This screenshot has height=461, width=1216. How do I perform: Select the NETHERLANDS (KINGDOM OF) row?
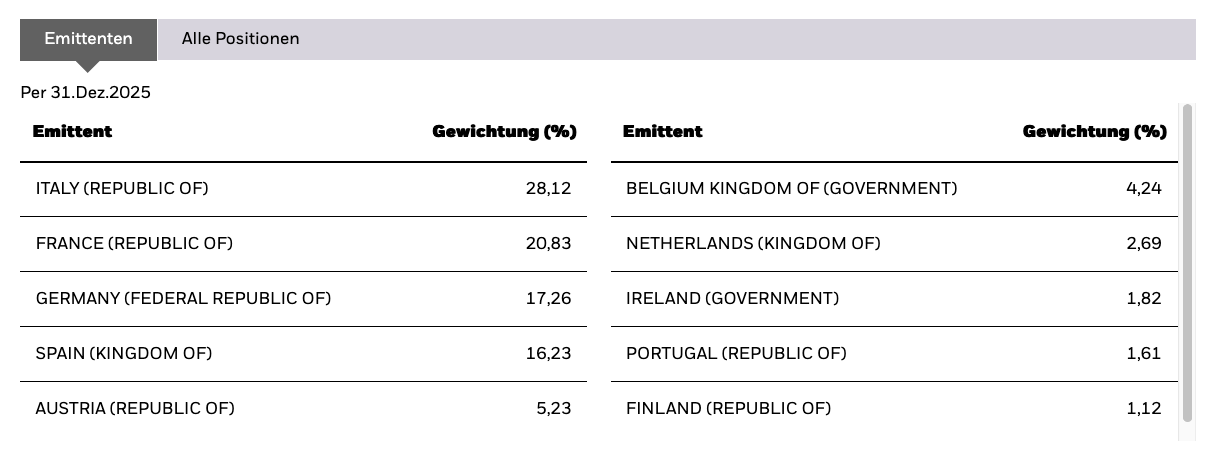coord(753,243)
